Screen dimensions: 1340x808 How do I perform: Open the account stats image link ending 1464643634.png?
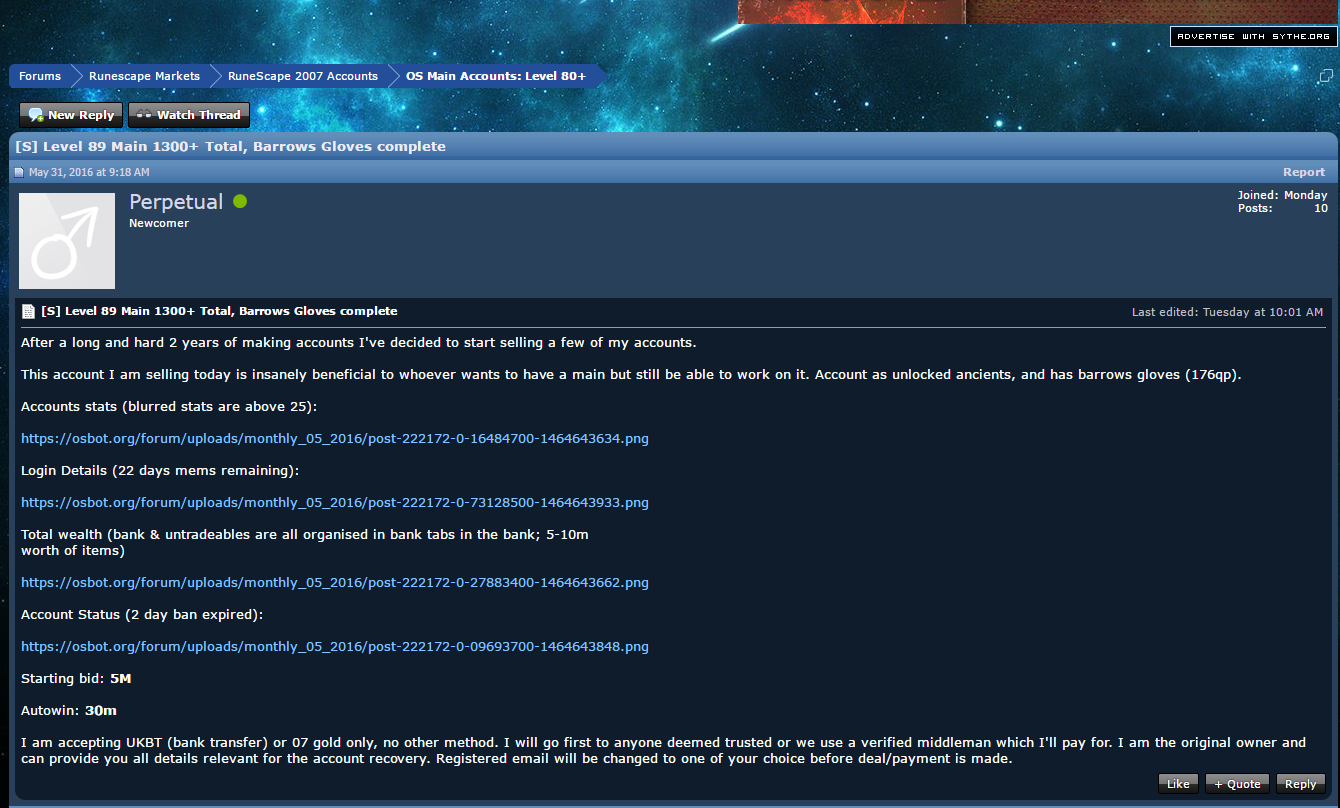[x=335, y=438]
